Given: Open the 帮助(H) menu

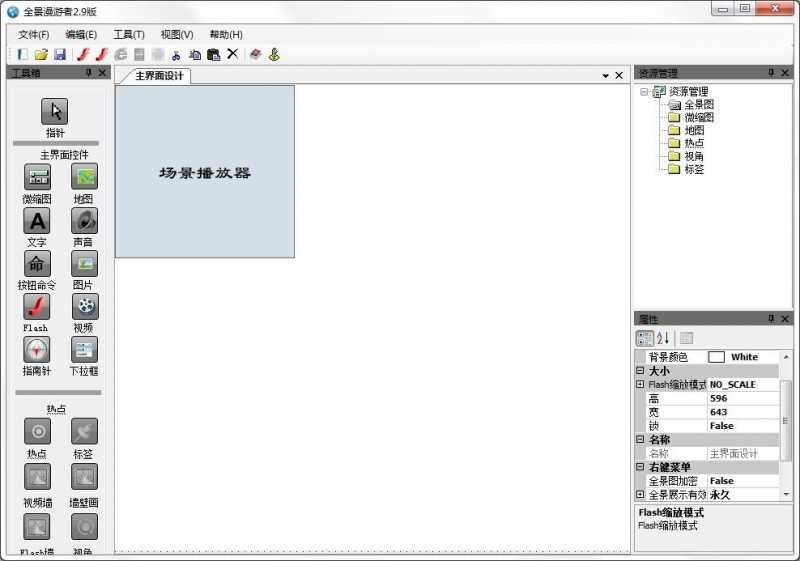Looking at the screenshot, I should 226,35.
